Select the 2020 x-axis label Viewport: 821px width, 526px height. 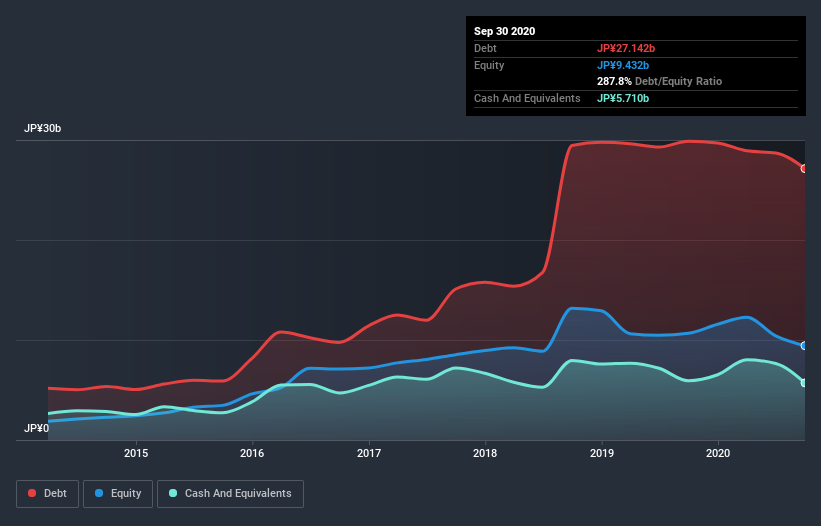[718, 453]
